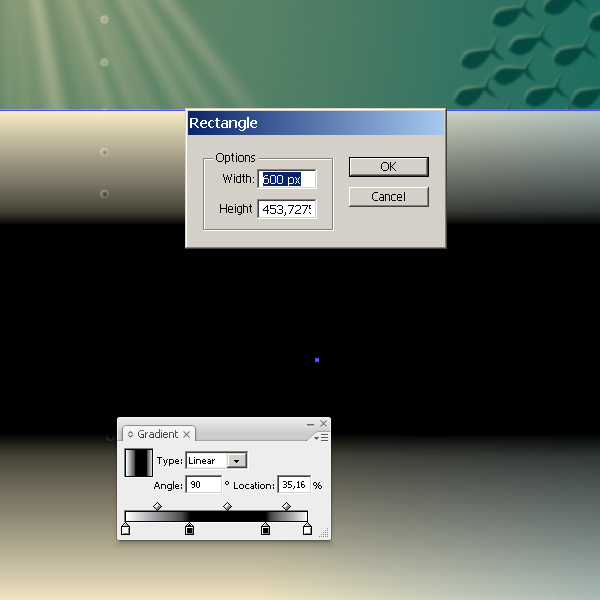Select the Gradient panel tab
Image resolution: width=600 pixels, height=600 pixels.
pyautogui.click(x=158, y=434)
